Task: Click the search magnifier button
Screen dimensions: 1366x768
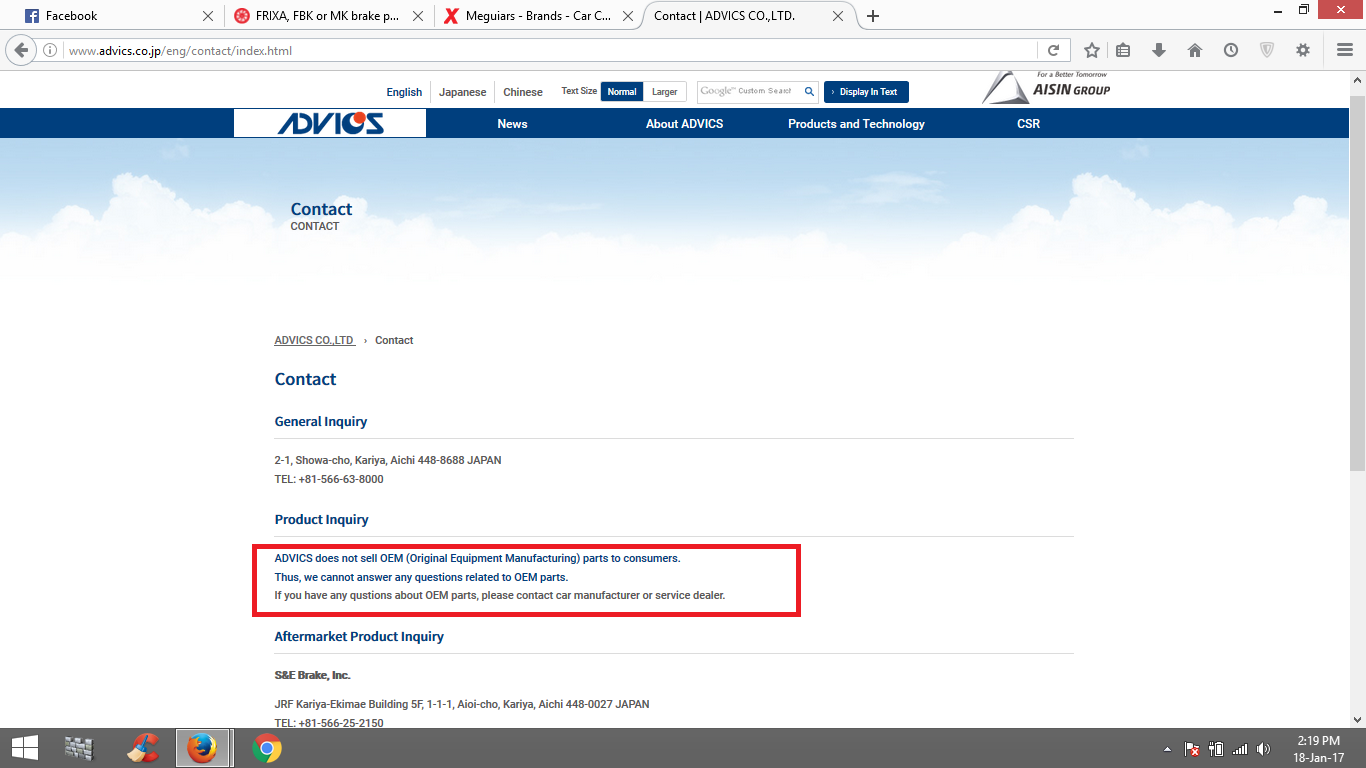Action: pyautogui.click(x=809, y=91)
